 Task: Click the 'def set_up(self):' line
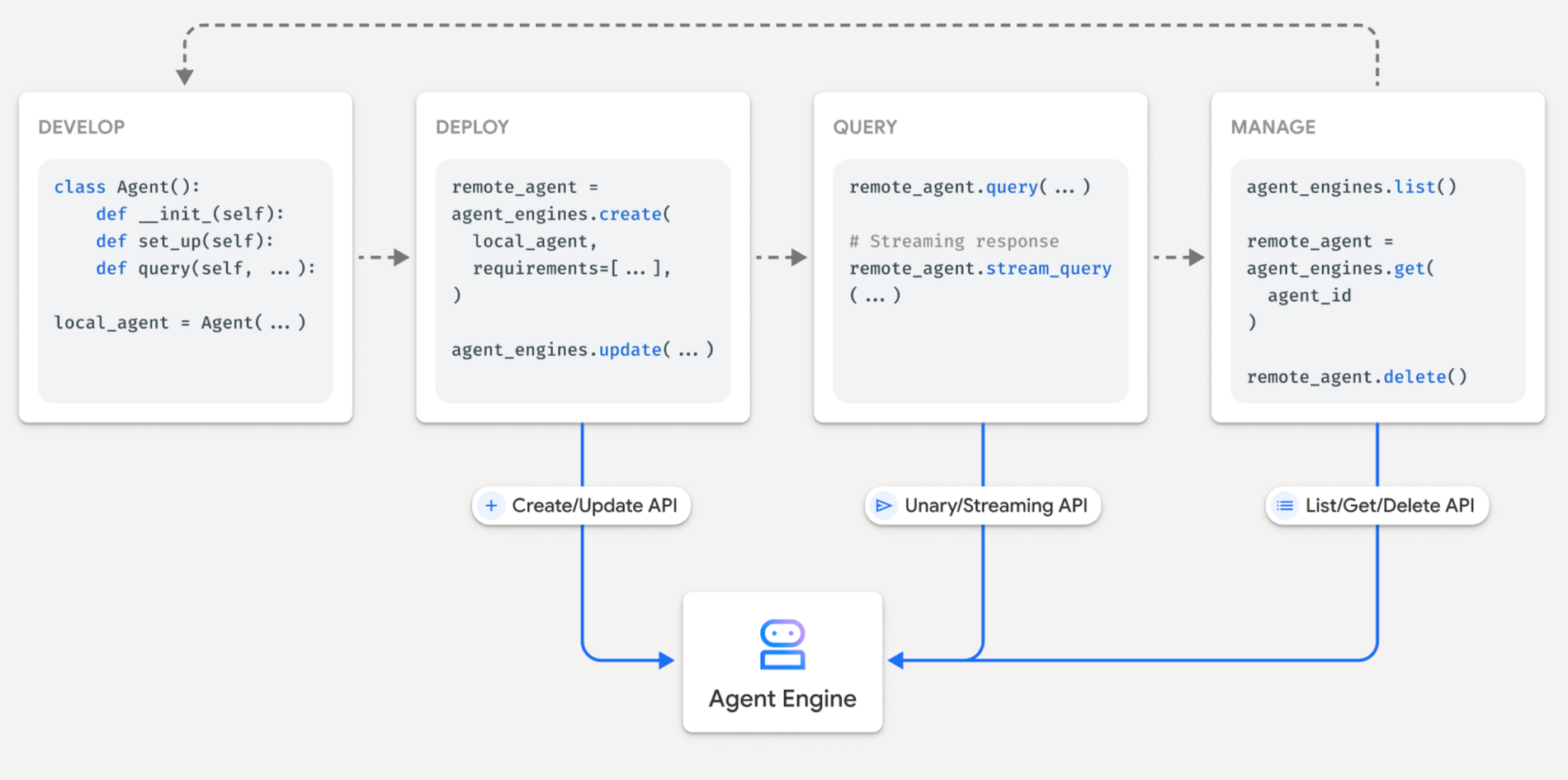[185, 241]
